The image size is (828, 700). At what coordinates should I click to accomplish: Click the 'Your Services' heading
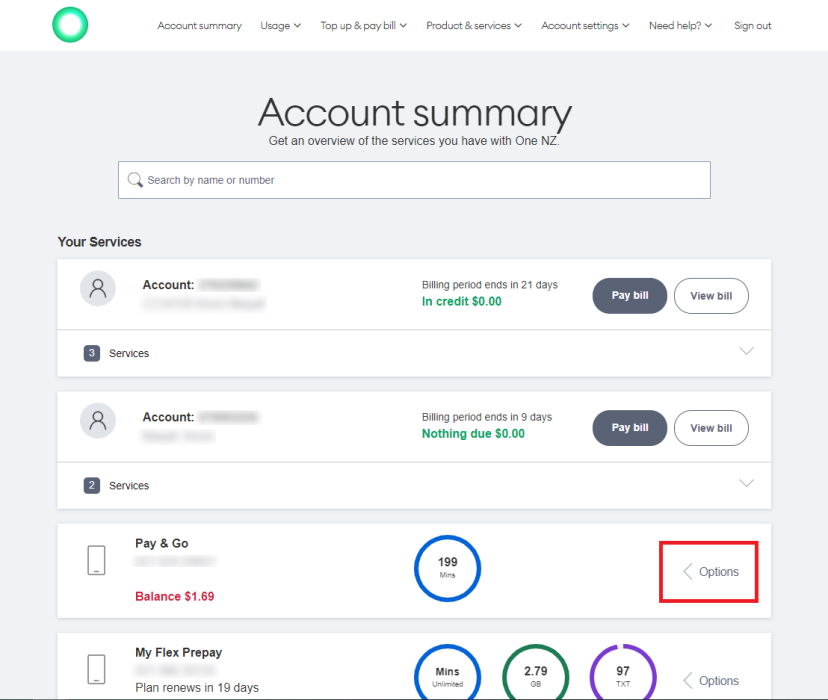99,242
